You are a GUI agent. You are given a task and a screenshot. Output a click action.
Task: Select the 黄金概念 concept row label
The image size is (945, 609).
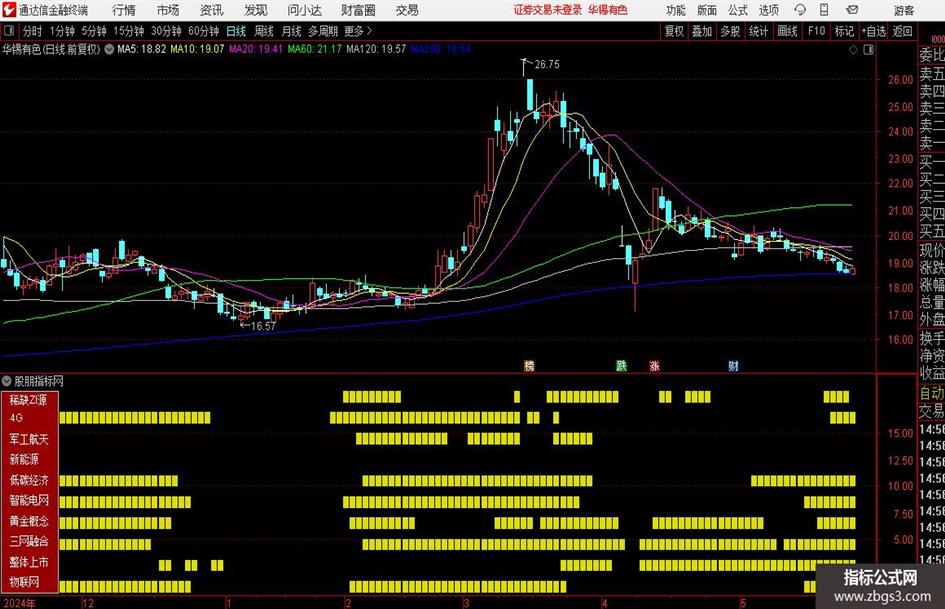(28, 521)
